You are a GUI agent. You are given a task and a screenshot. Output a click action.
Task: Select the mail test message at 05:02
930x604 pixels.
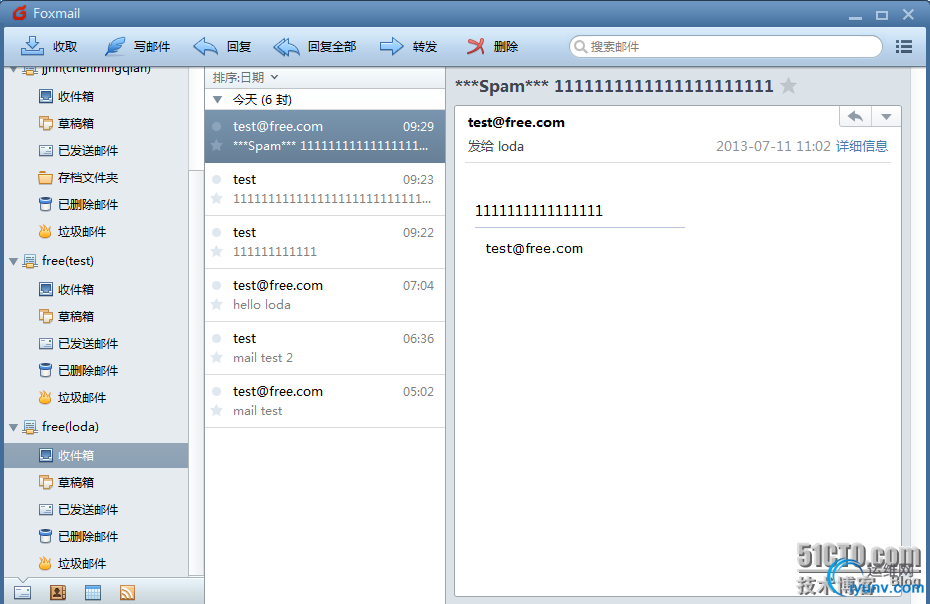pyautogui.click(x=325, y=401)
